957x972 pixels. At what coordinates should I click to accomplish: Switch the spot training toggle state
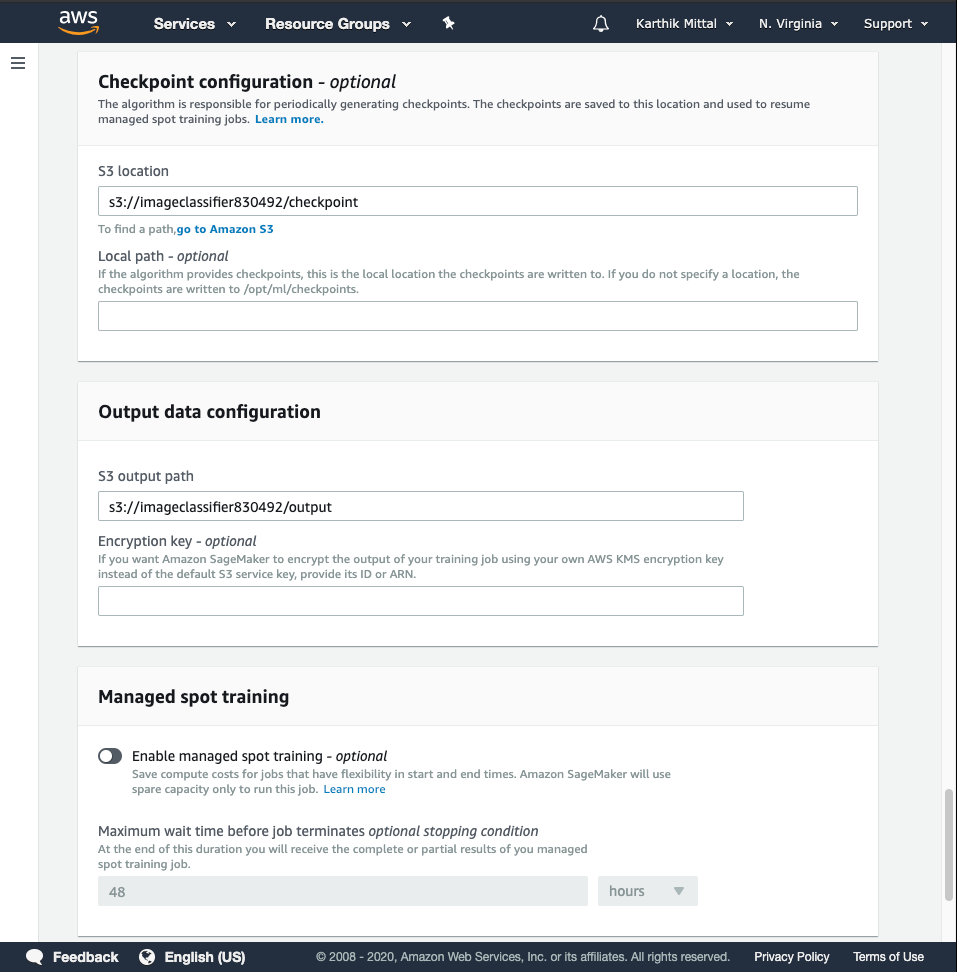tap(110, 756)
